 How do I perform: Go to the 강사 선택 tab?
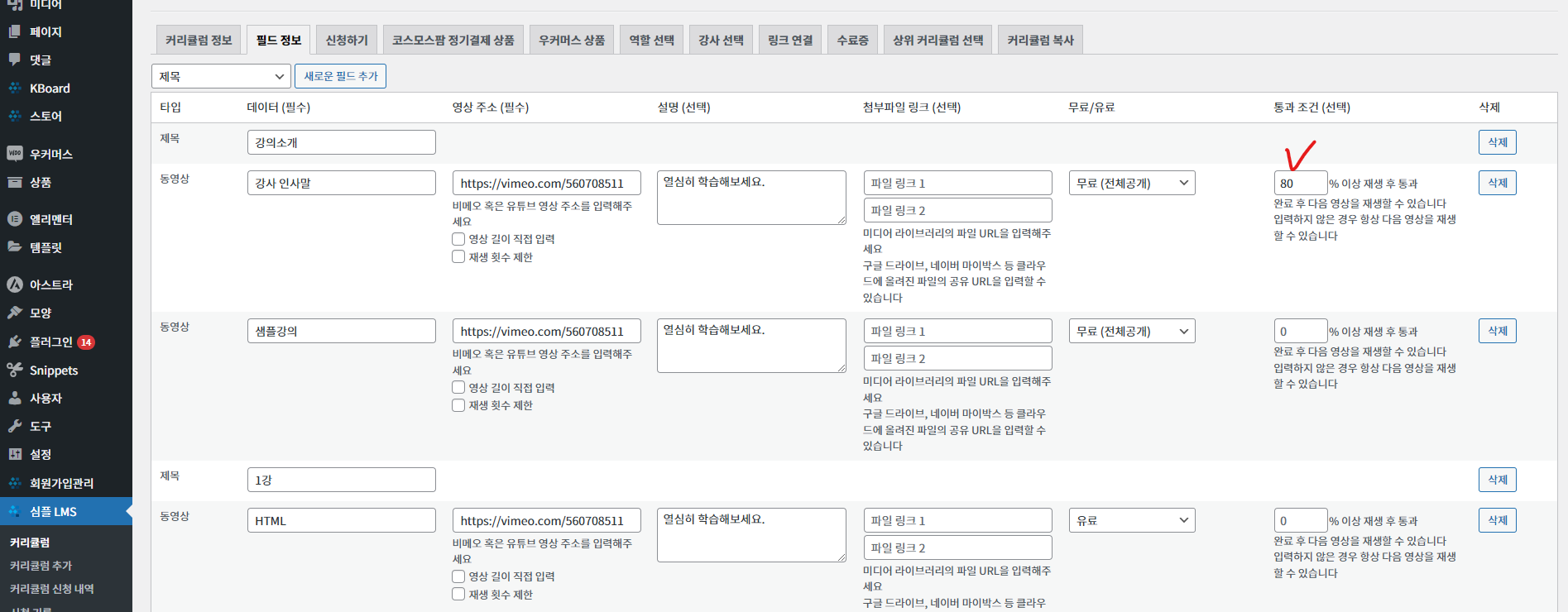[x=721, y=40]
